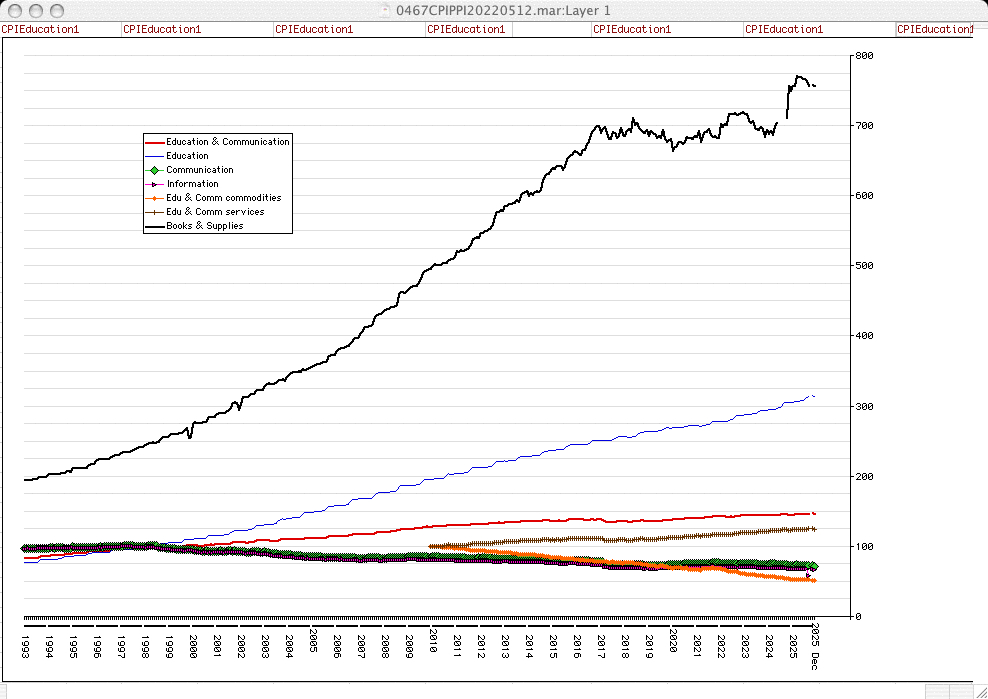Screen dimensions: 988x699
Task: Click the document proxy icon in title bar
Action: point(386,10)
